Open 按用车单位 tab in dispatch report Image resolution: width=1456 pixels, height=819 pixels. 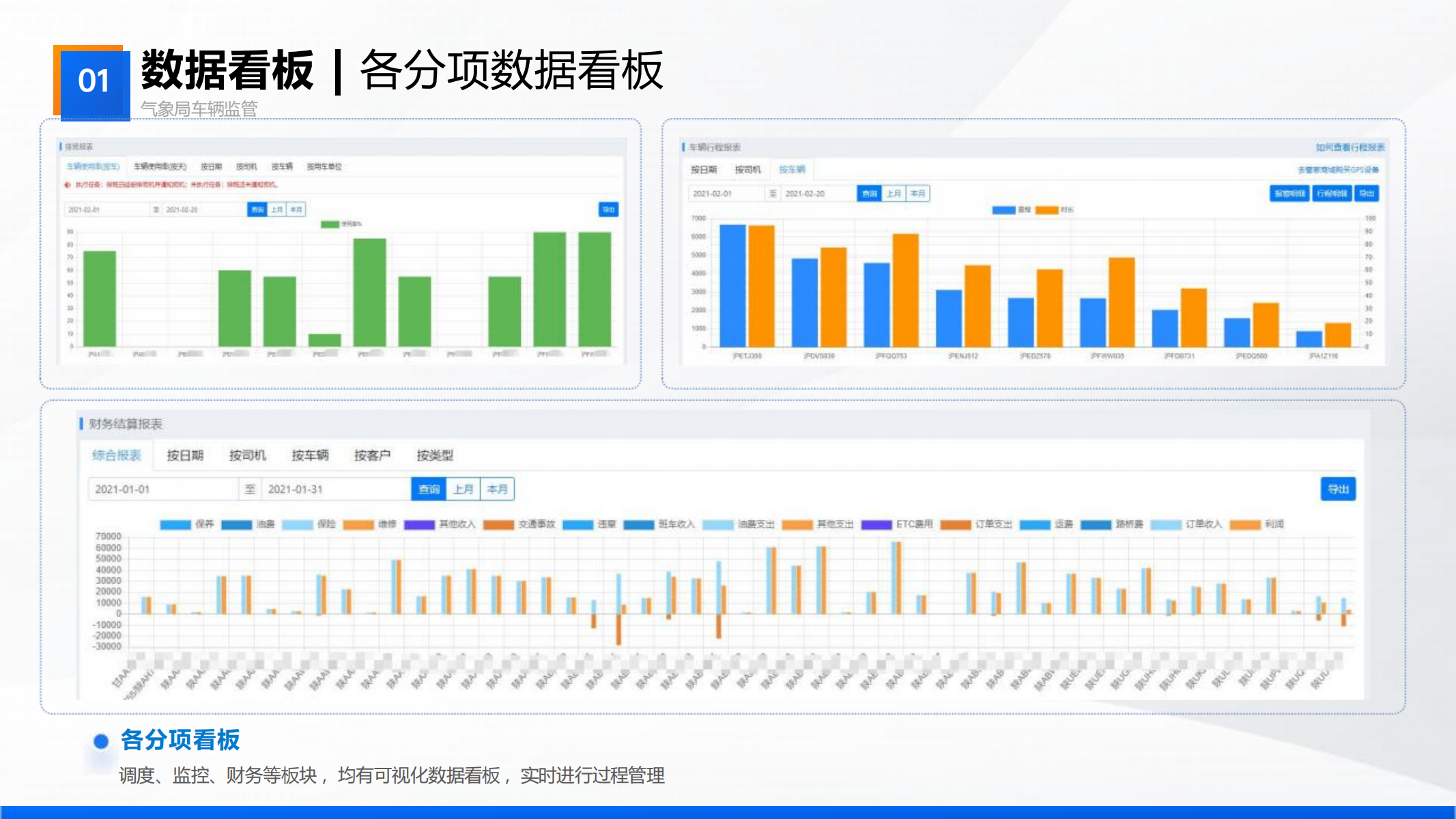(x=324, y=167)
